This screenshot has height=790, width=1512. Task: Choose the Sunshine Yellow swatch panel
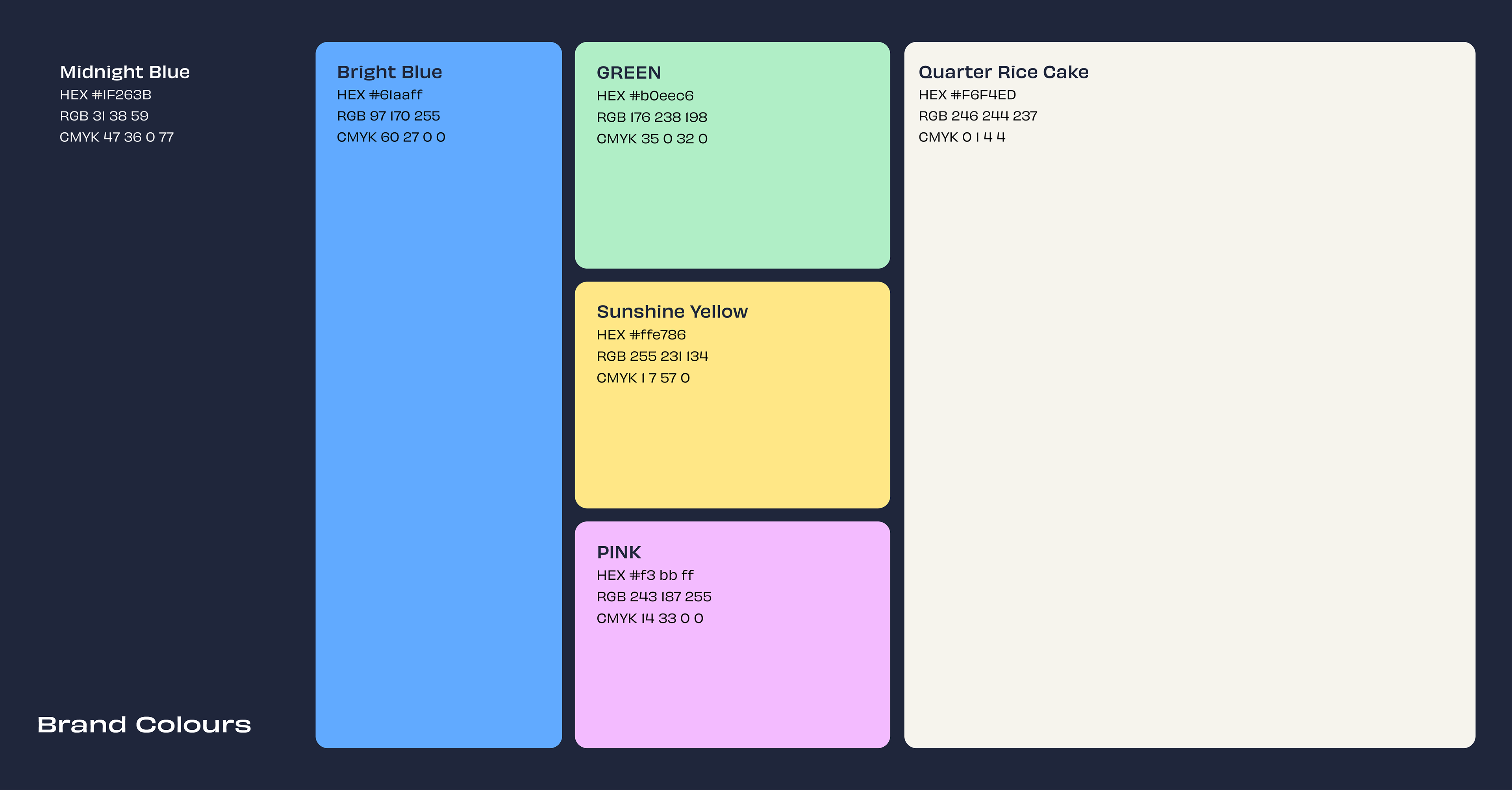732,395
